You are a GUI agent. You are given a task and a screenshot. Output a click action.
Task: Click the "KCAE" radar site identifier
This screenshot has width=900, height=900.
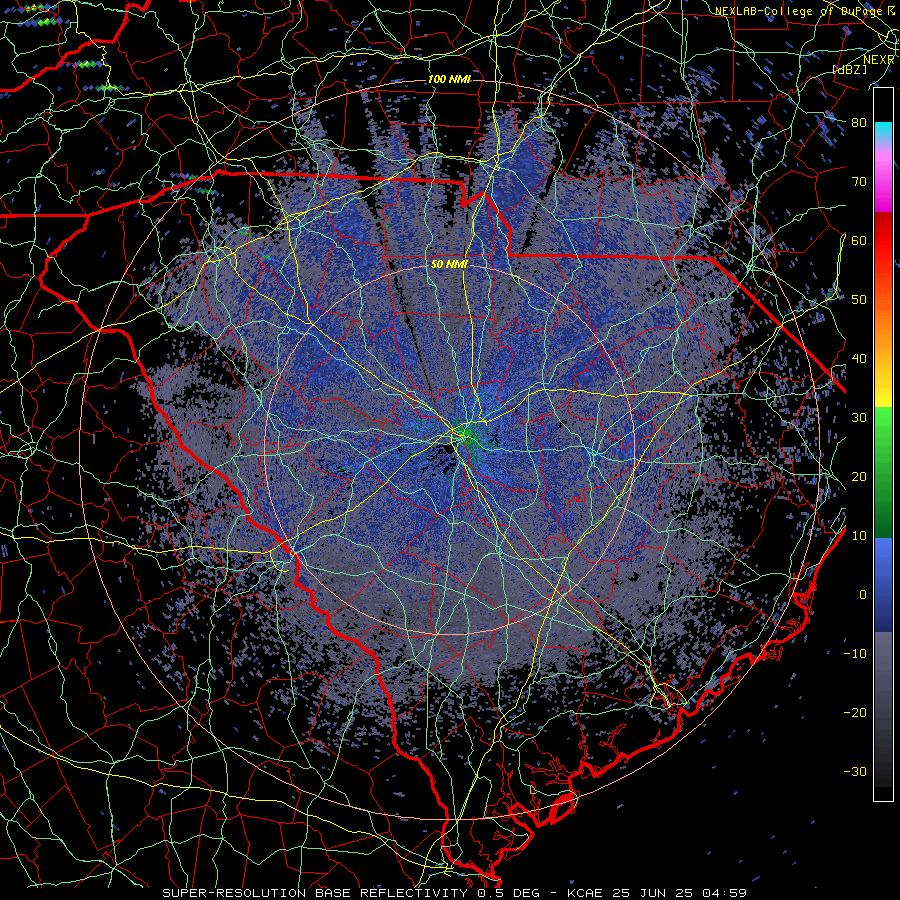click(x=583, y=893)
